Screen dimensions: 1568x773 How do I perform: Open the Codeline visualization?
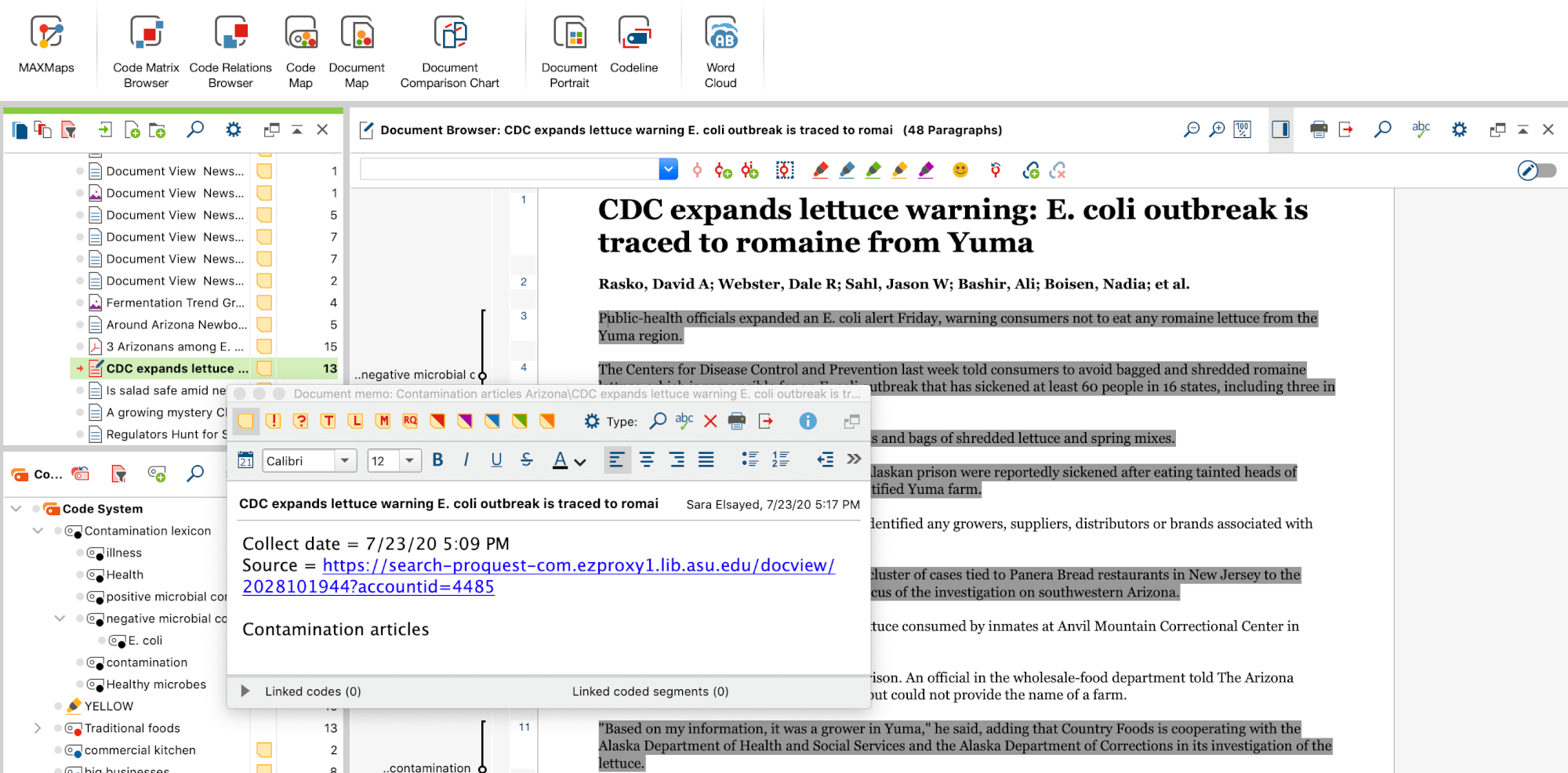(x=634, y=45)
